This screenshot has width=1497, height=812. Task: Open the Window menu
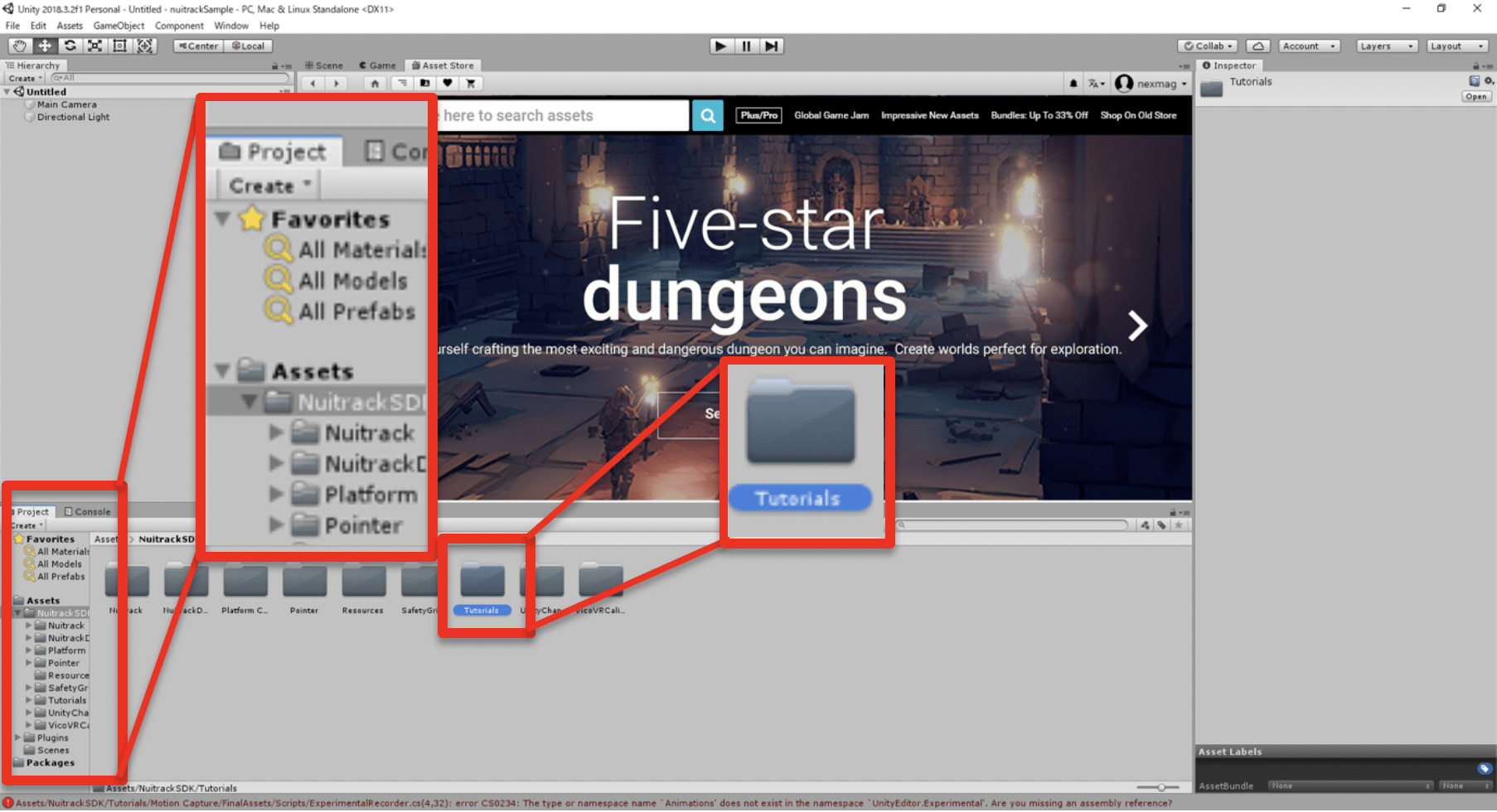tap(231, 26)
